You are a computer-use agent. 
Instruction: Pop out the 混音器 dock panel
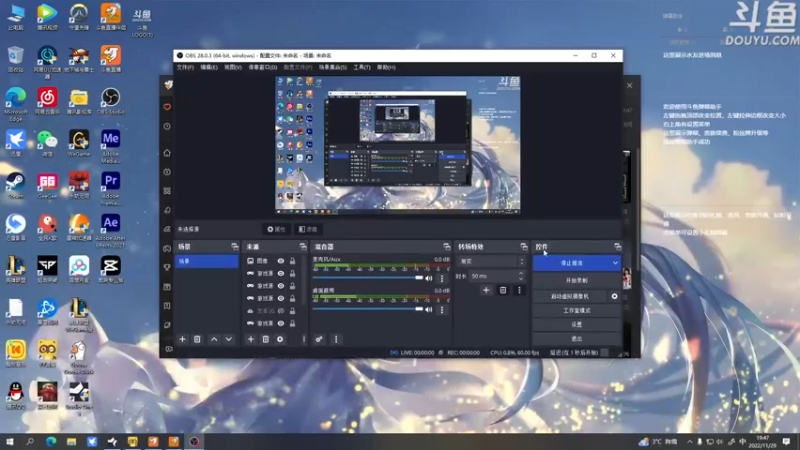point(446,246)
